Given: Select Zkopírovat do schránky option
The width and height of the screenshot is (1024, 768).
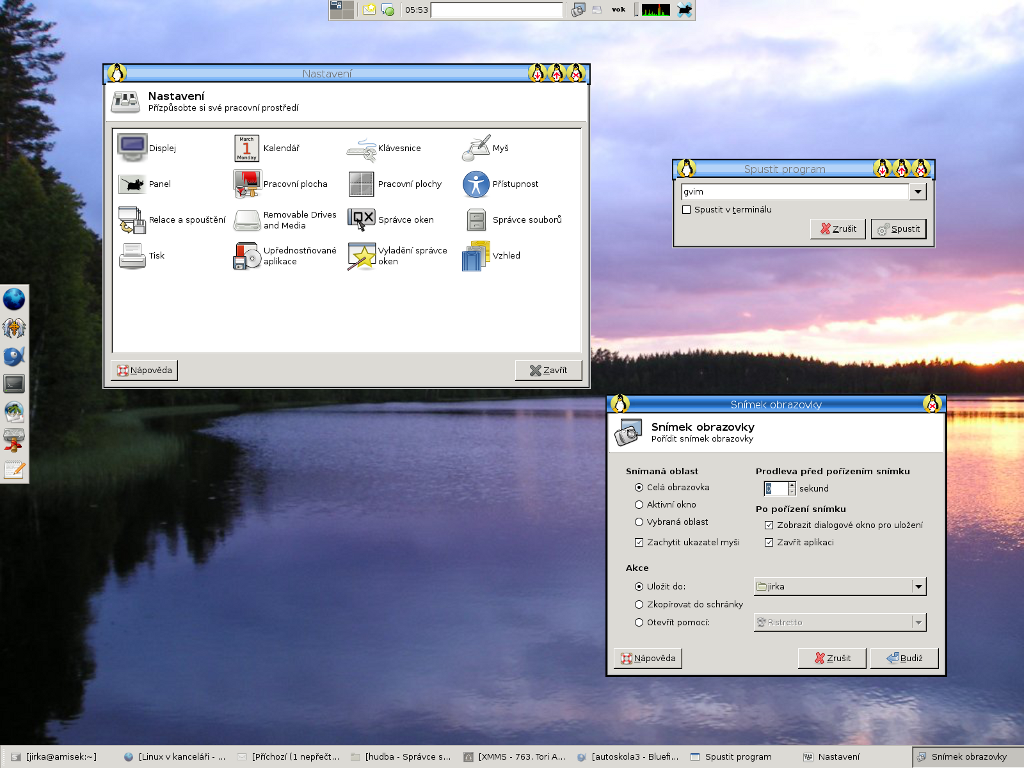Looking at the screenshot, I should (x=639, y=605).
